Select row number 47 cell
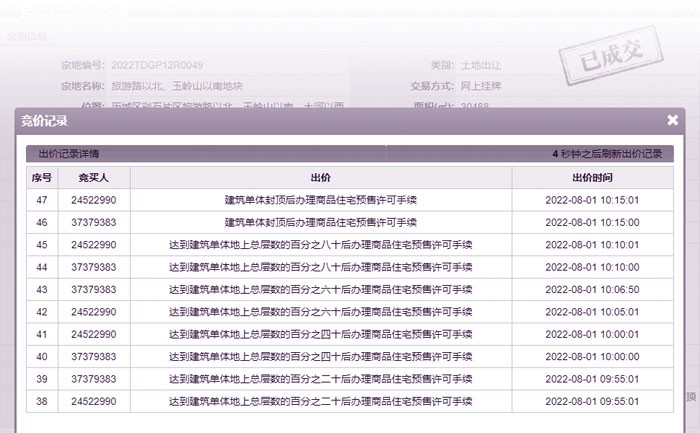 click(x=42, y=200)
